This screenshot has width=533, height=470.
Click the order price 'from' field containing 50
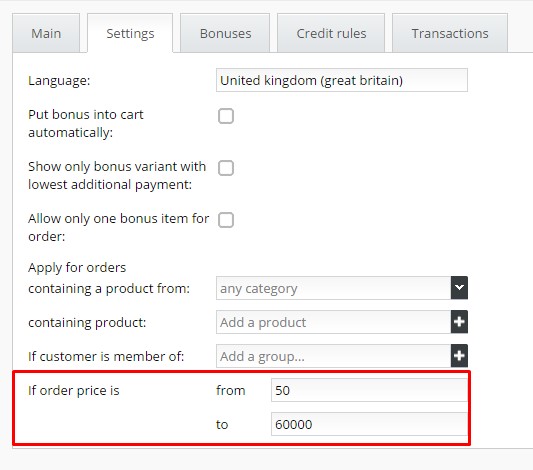point(369,390)
